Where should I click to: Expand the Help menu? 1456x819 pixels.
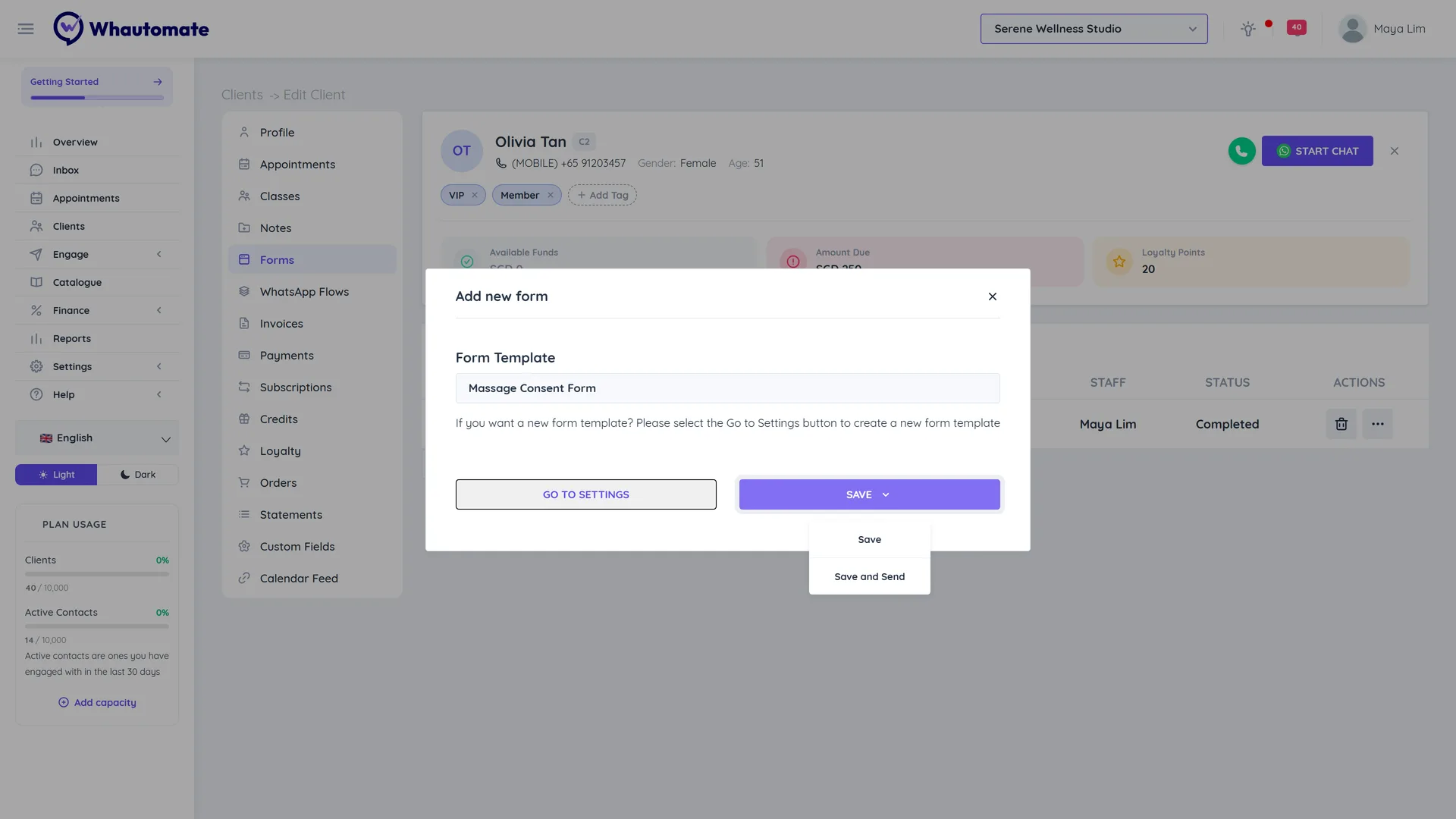point(97,395)
